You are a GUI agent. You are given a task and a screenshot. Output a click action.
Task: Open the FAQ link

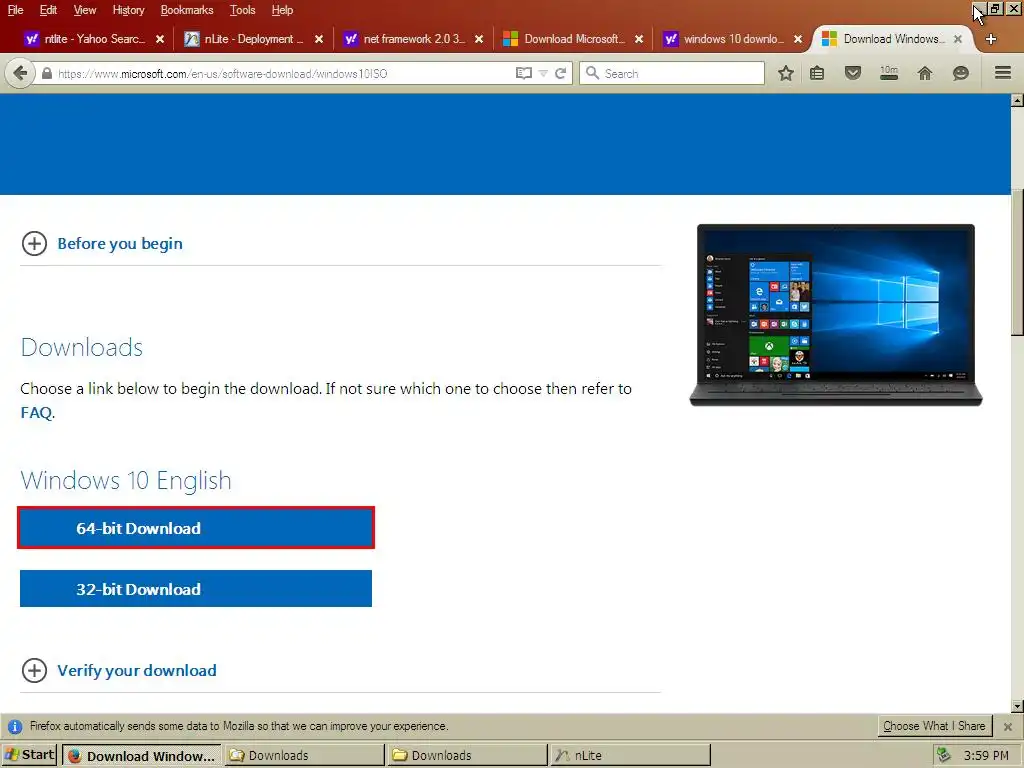click(36, 413)
